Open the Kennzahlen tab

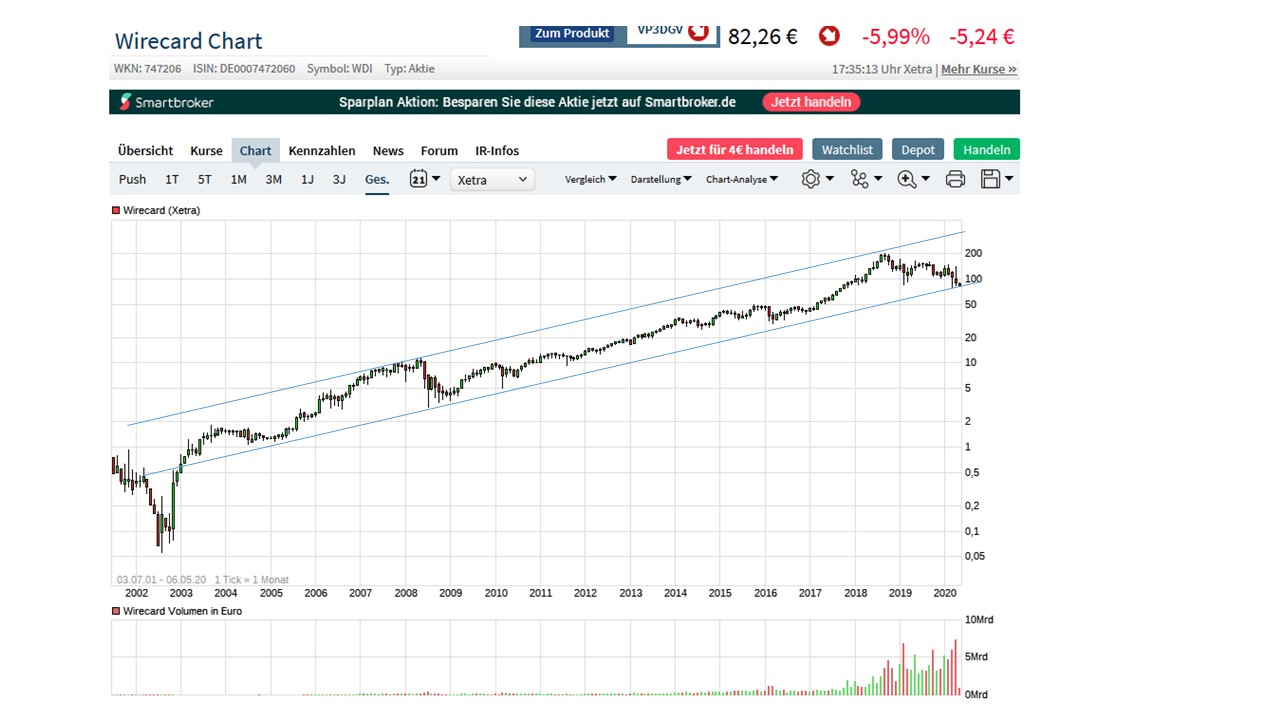322,151
